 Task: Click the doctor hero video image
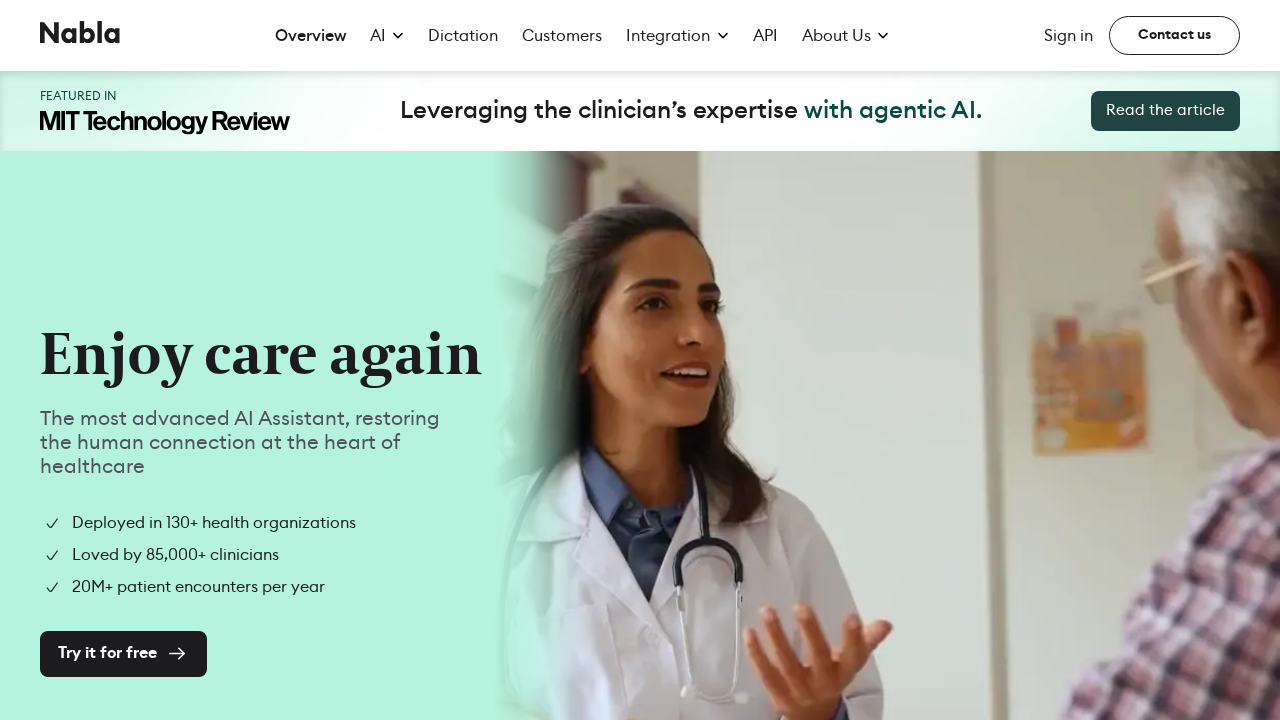885,435
